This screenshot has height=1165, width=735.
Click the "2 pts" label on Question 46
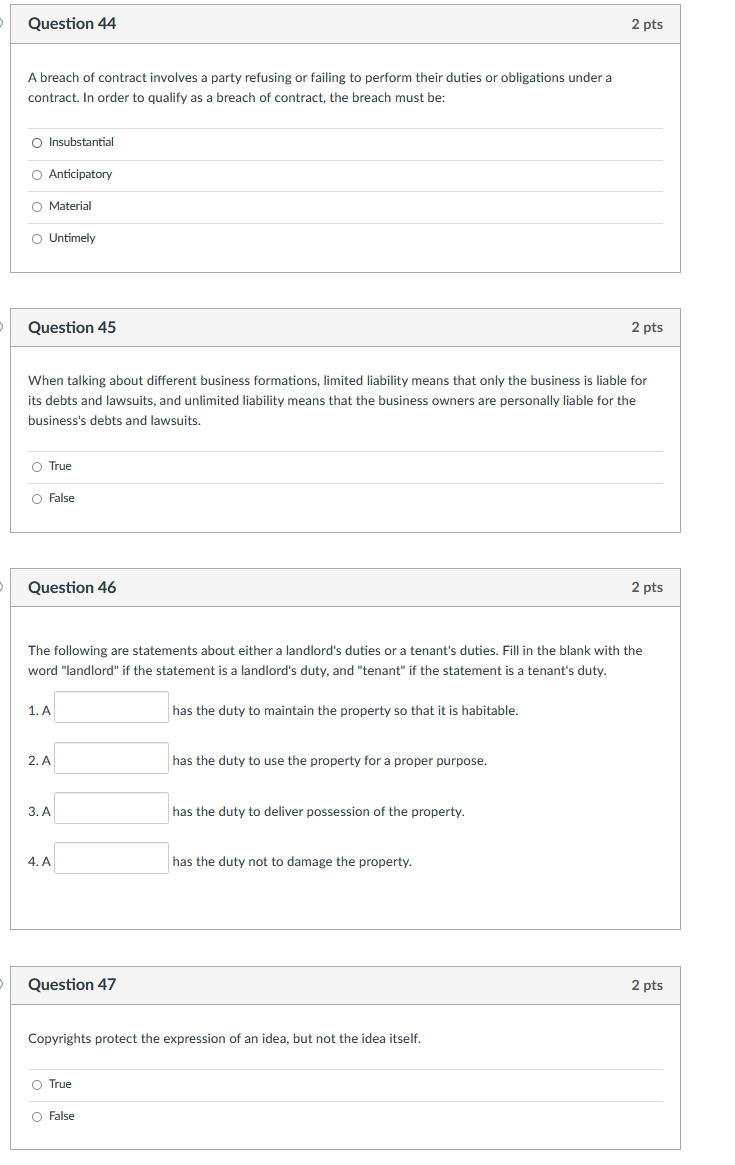click(x=648, y=587)
